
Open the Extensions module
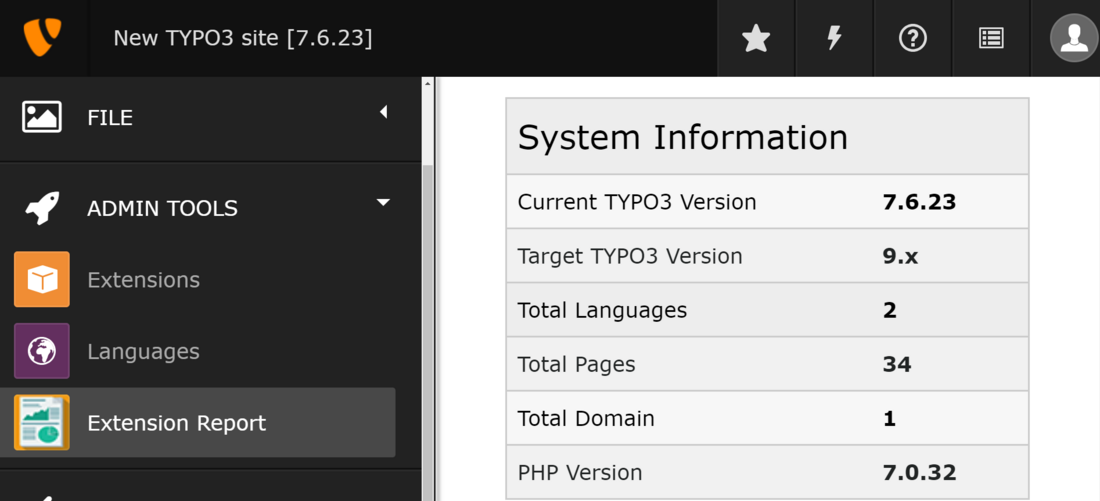tap(198, 279)
